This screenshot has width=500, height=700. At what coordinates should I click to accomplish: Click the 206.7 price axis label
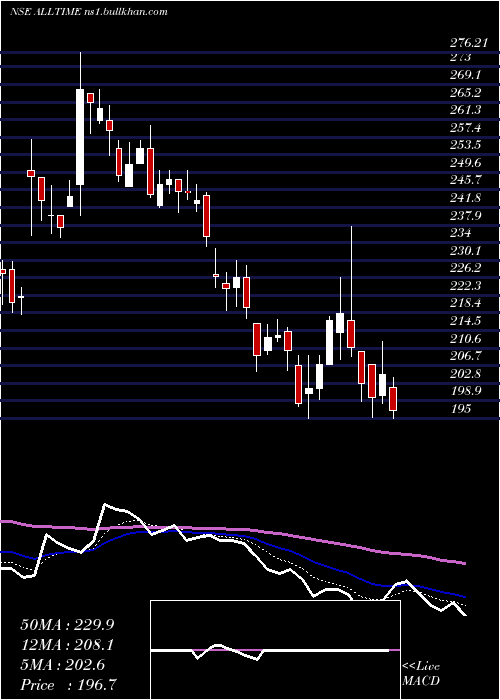pos(465,356)
